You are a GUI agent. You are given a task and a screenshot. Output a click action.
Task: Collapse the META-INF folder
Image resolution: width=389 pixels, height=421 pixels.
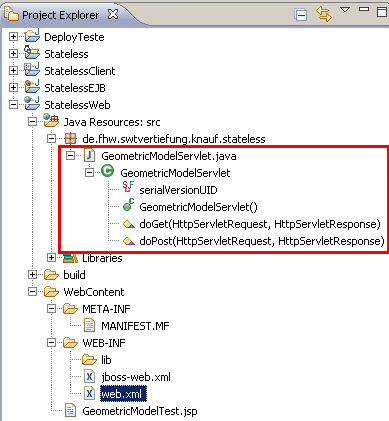click(x=51, y=308)
